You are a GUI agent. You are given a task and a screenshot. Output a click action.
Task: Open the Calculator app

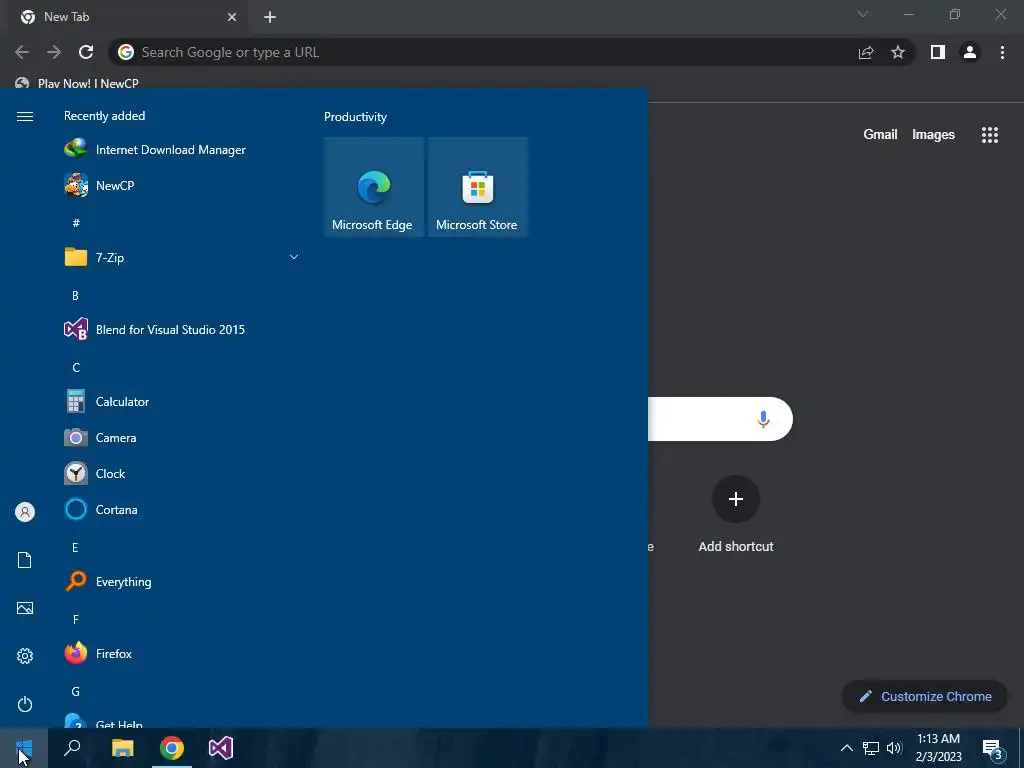[182, 402]
